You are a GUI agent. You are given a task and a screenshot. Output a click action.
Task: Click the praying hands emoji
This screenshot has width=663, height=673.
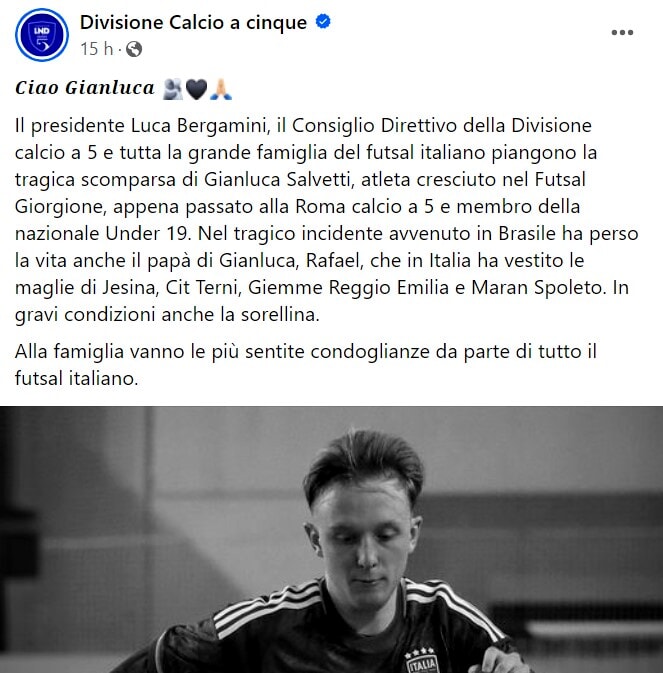click(x=221, y=89)
